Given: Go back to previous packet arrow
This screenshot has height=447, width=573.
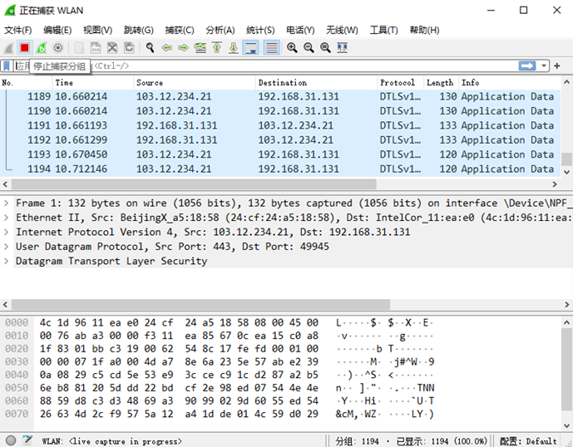Looking at the screenshot, I should (x=167, y=48).
